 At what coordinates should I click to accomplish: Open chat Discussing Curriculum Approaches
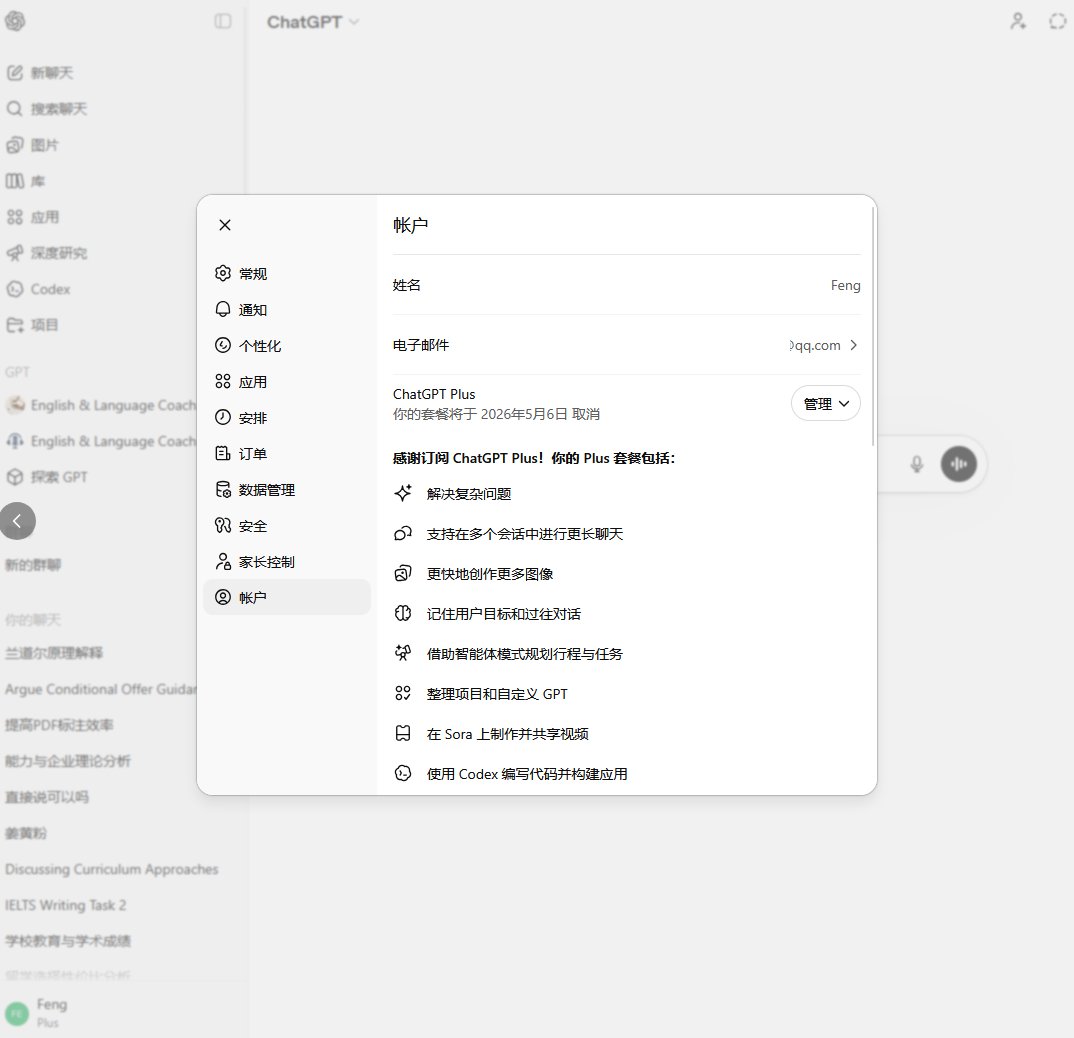[x=112, y=869]
